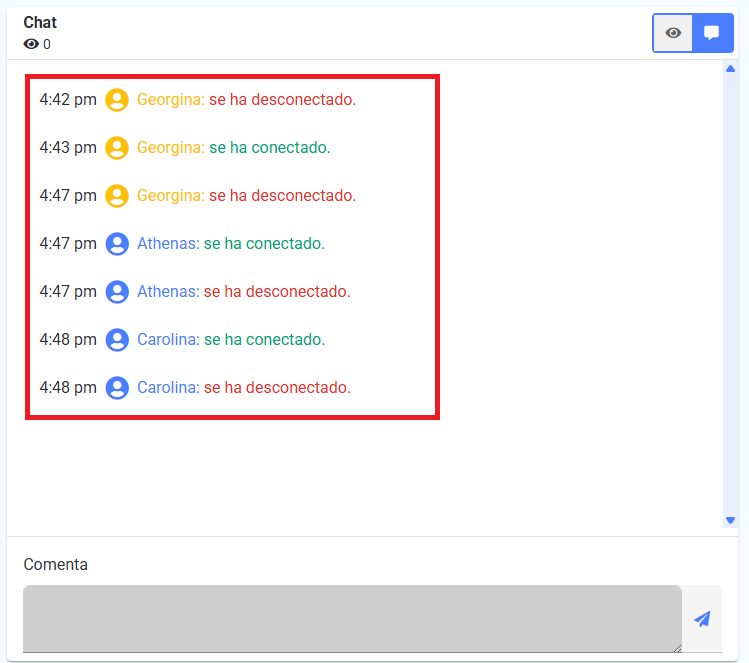Click the chat scrollbar track
749x663 pixels.
coord(730,294)
